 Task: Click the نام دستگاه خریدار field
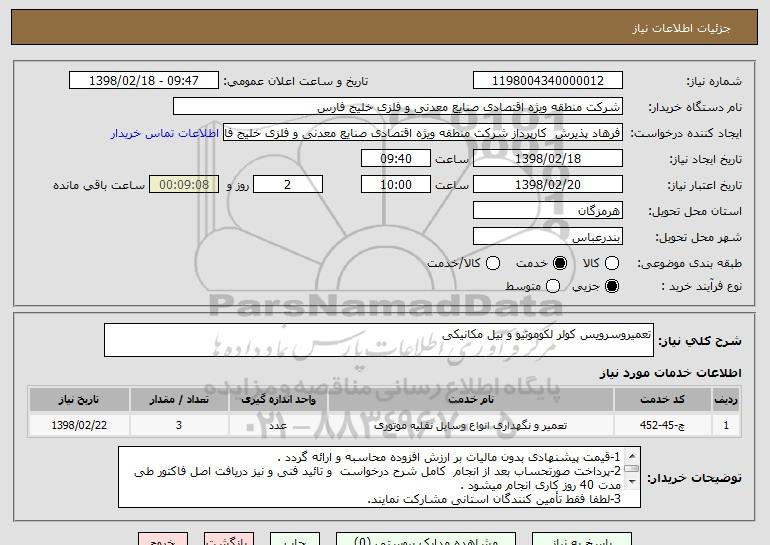click(x=398, y=107)
